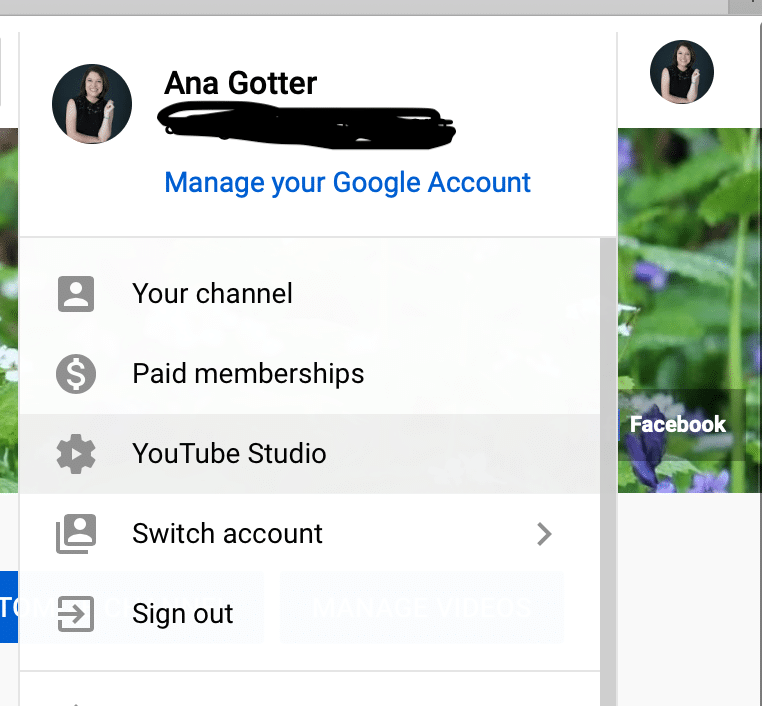762x706 pixels.
Task: Click the large profile photo in menu header
Action: [x=92, y=105]
